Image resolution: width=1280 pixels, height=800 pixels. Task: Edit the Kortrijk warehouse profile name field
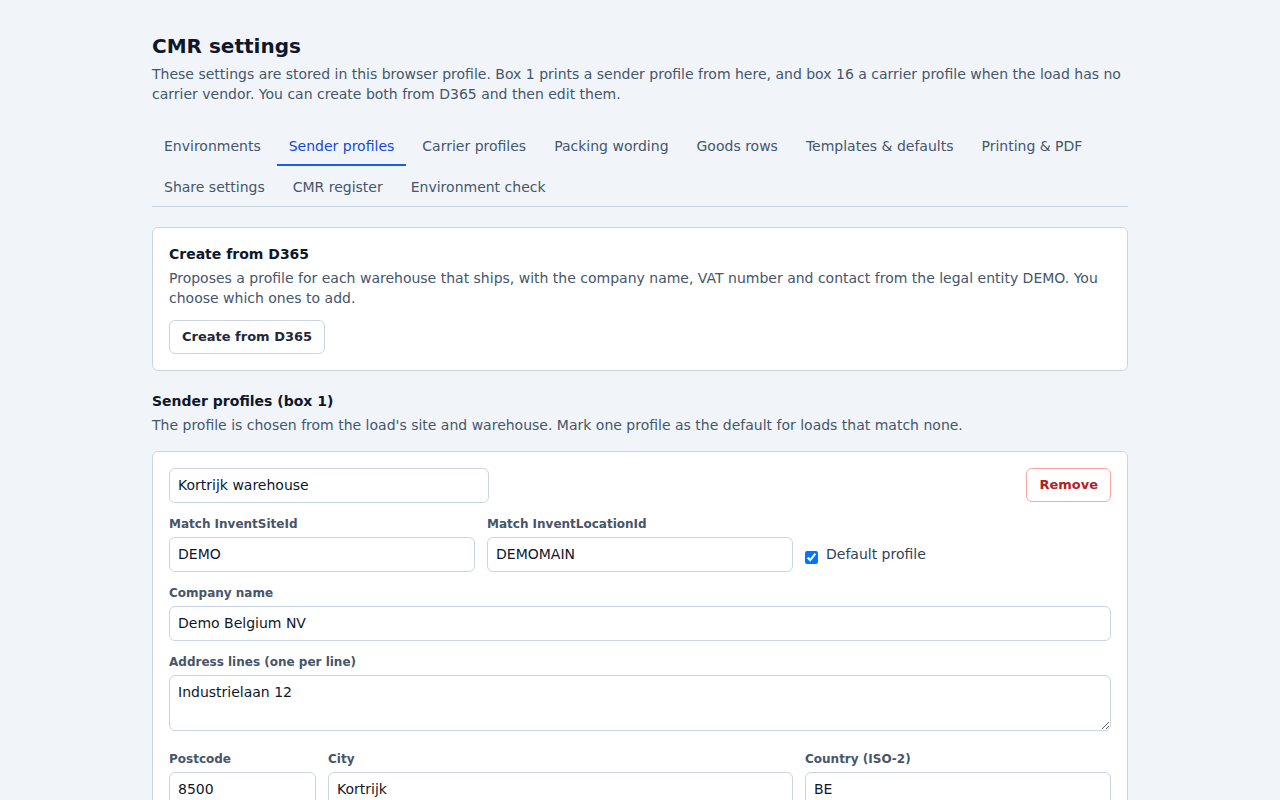(329, 485)
